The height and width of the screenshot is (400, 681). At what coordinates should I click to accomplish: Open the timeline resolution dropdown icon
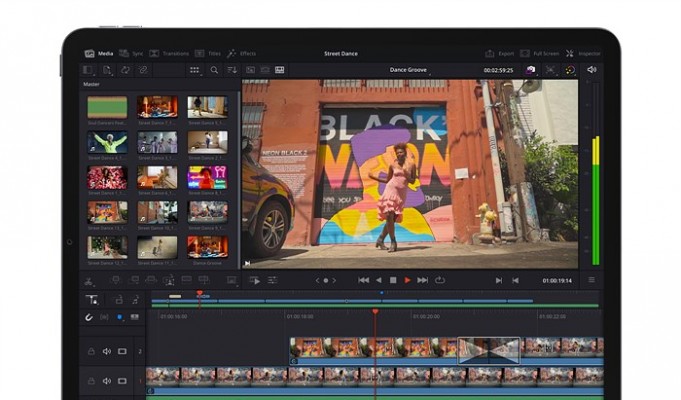232,281
